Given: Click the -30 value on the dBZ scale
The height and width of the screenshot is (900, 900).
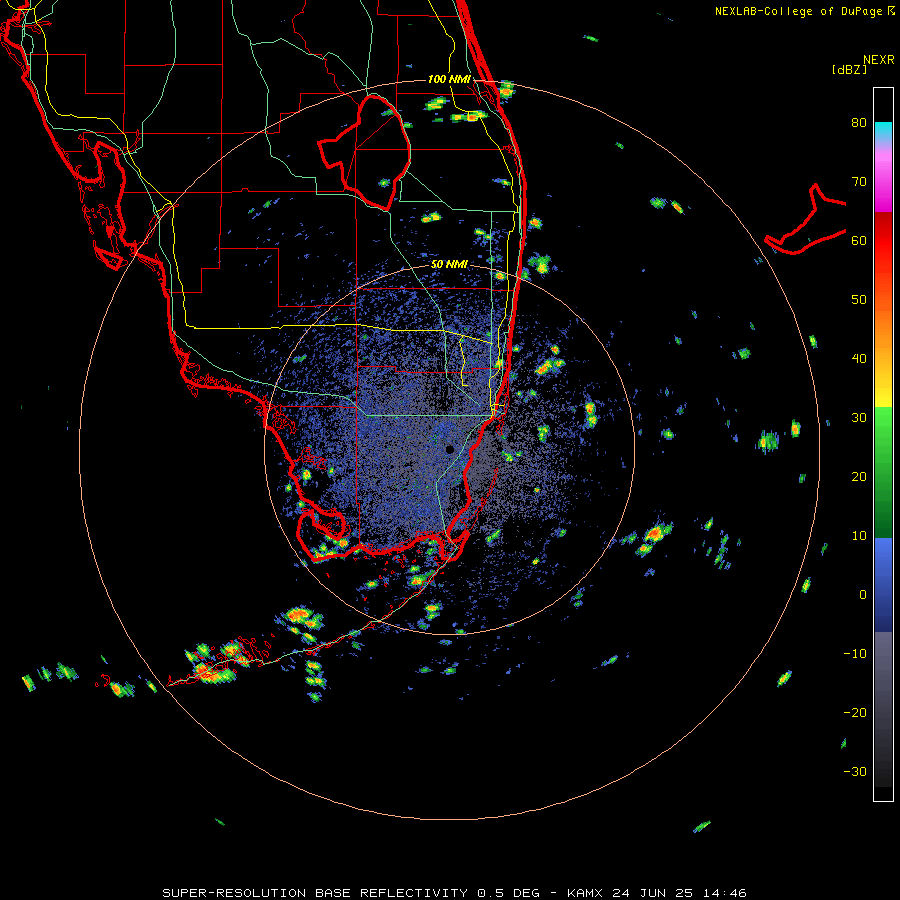Looking at the screenshot, I should pos(855,772).
